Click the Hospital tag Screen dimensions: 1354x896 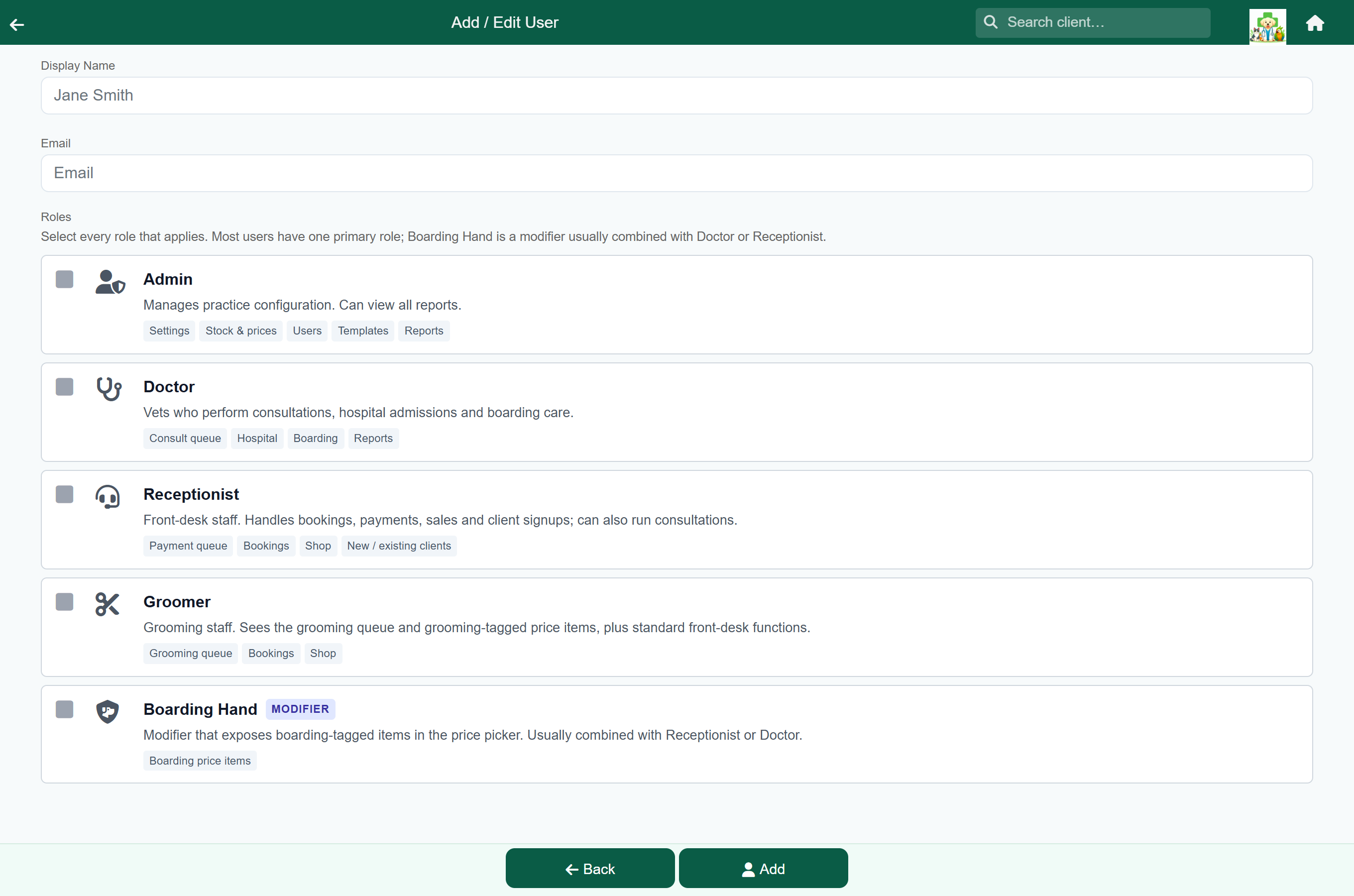click(x=257, y=438)
